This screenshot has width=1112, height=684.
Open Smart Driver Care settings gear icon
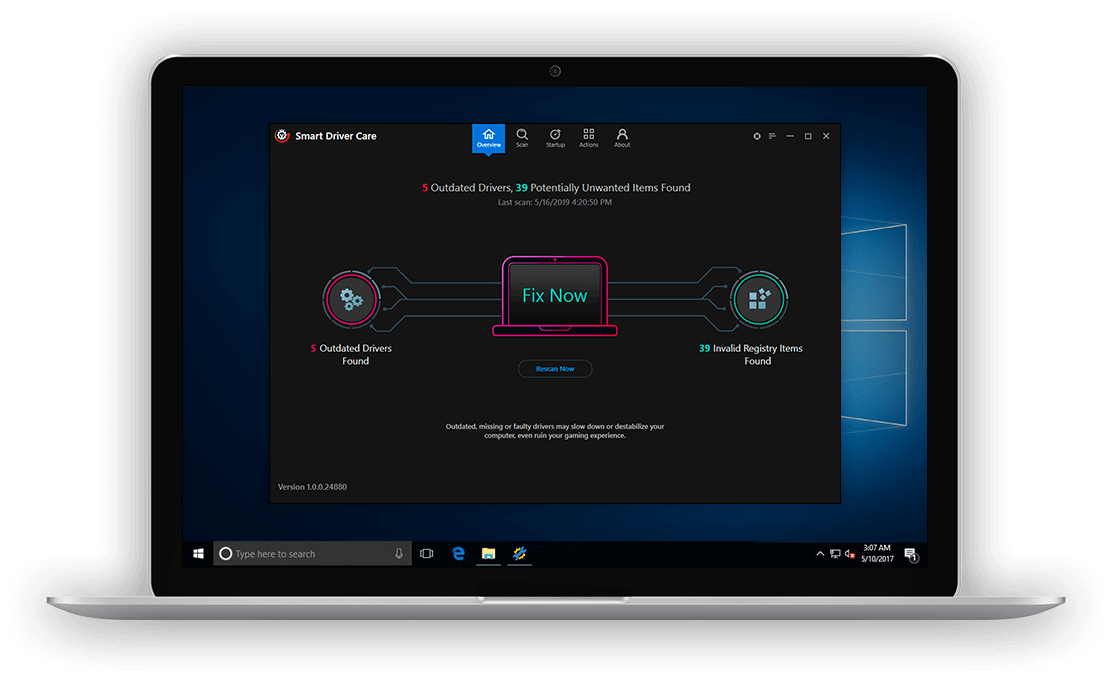[757, 135]
